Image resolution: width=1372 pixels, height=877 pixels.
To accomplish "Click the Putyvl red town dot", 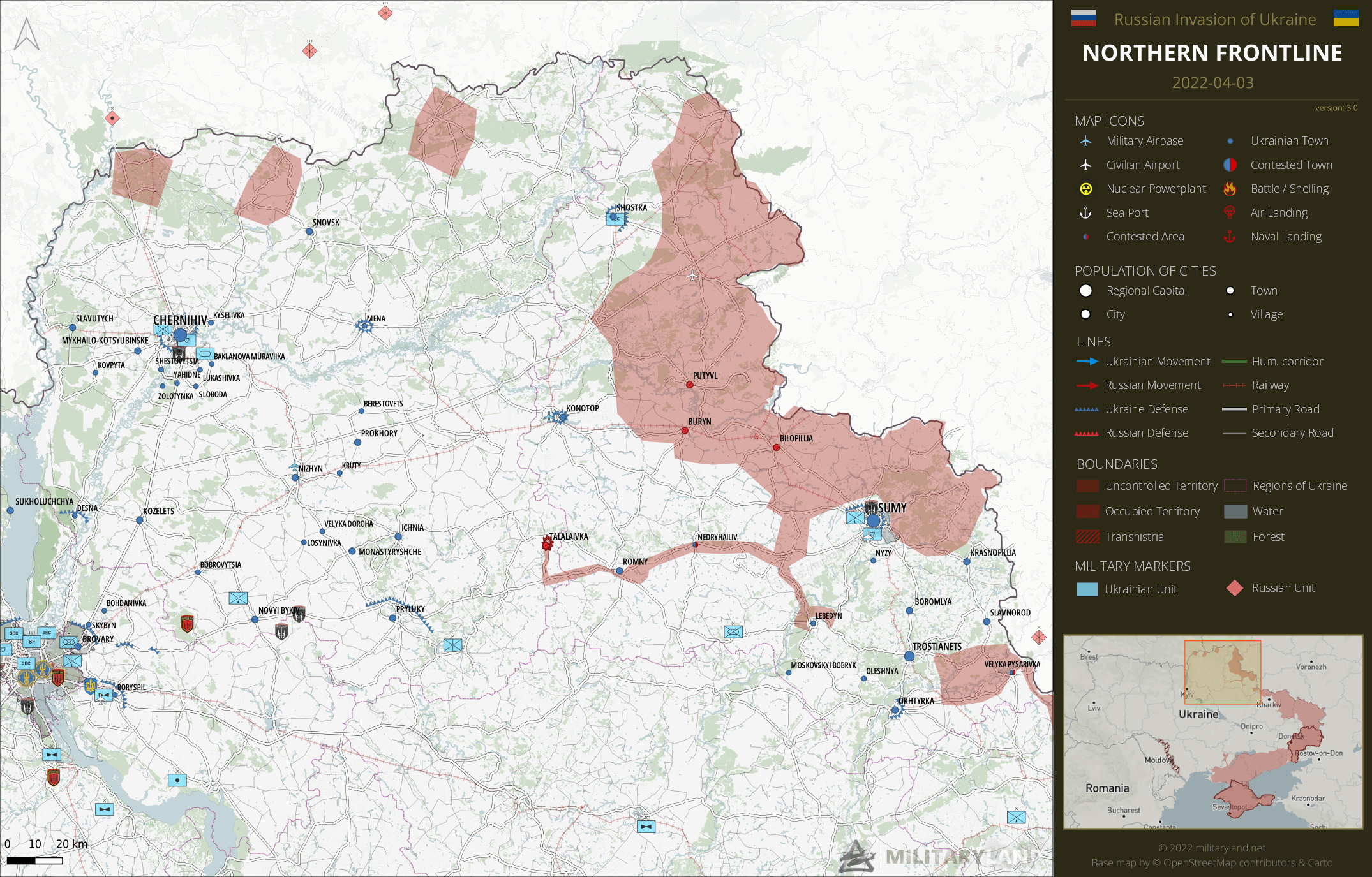I will pyautogui.click(x=690, y=385).
